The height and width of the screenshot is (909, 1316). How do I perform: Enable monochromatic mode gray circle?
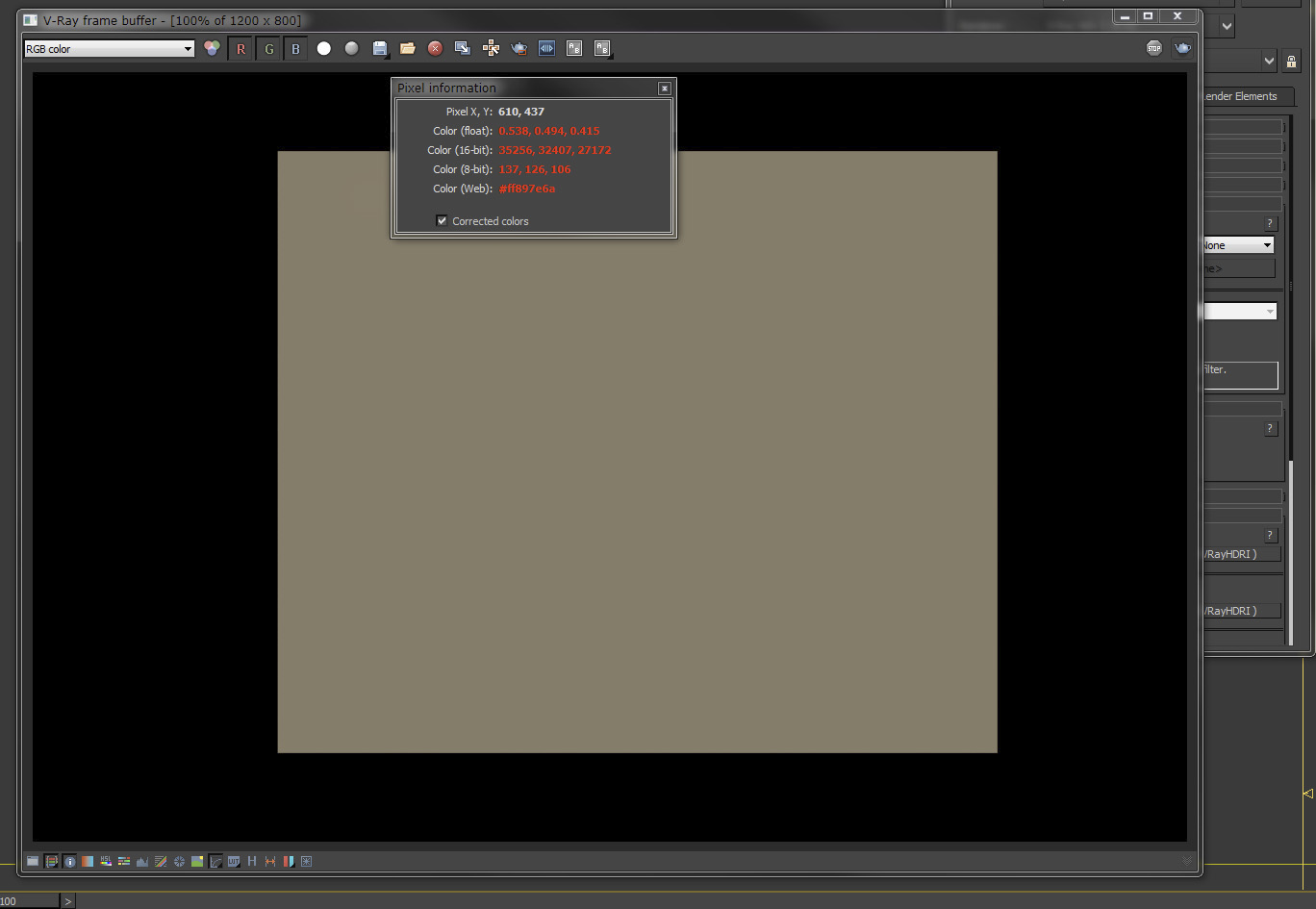(x=352, y=48)
